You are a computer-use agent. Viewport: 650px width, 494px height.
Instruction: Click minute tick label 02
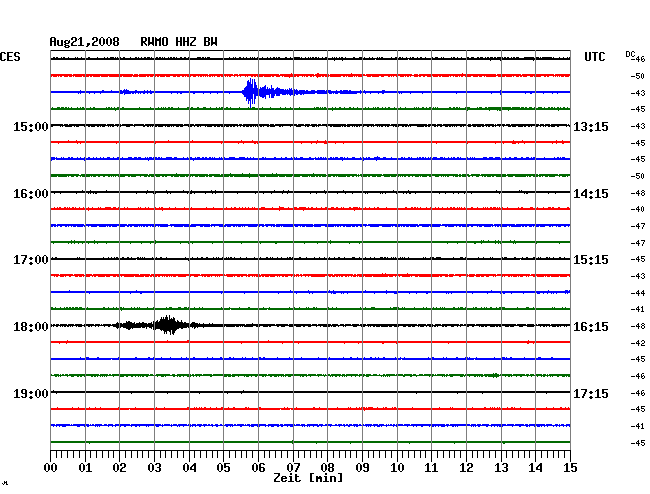pyautogui.click(x=119, y=467)
